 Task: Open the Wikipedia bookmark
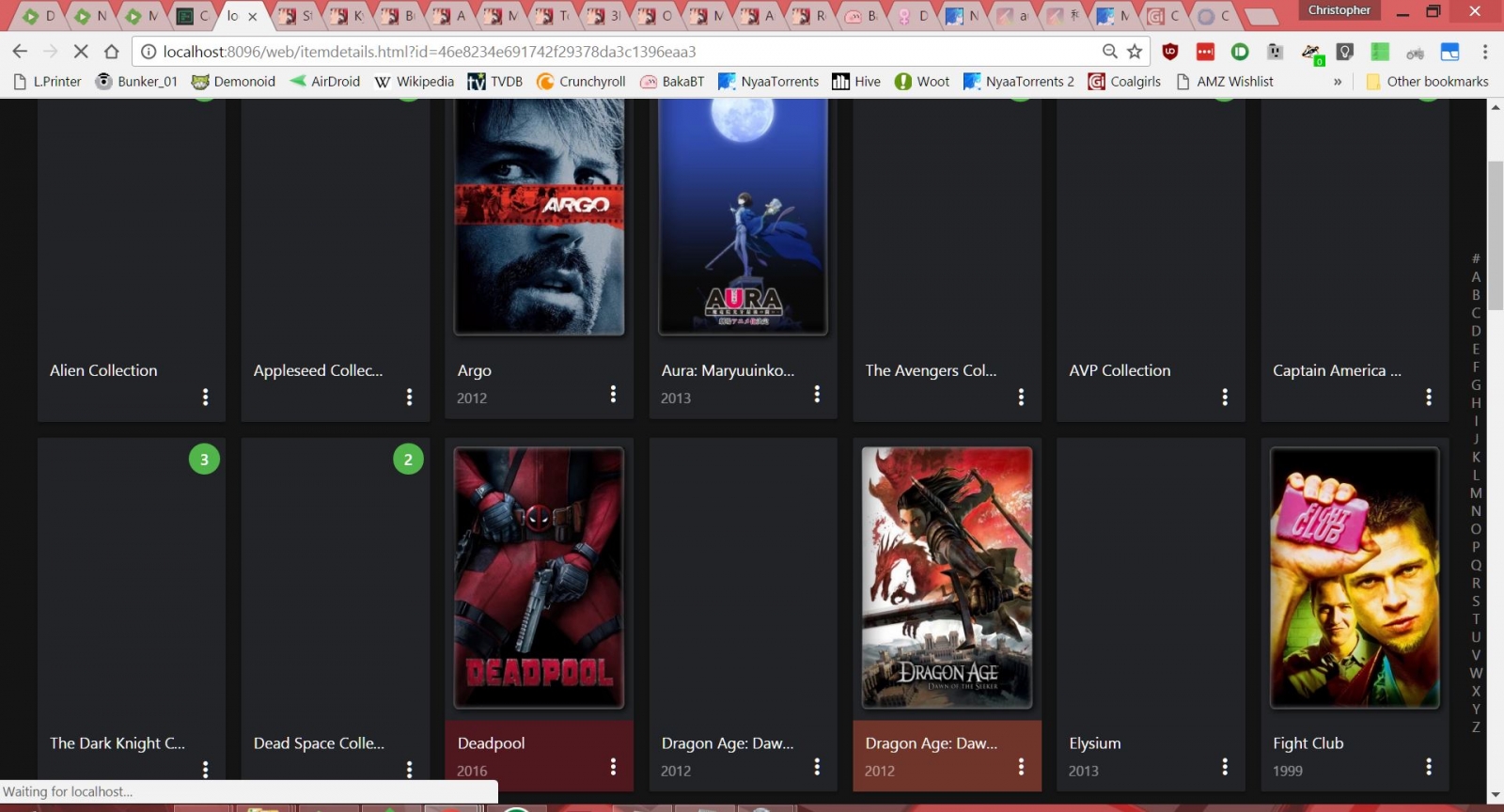pyautogui.click(x=414, y=82)
